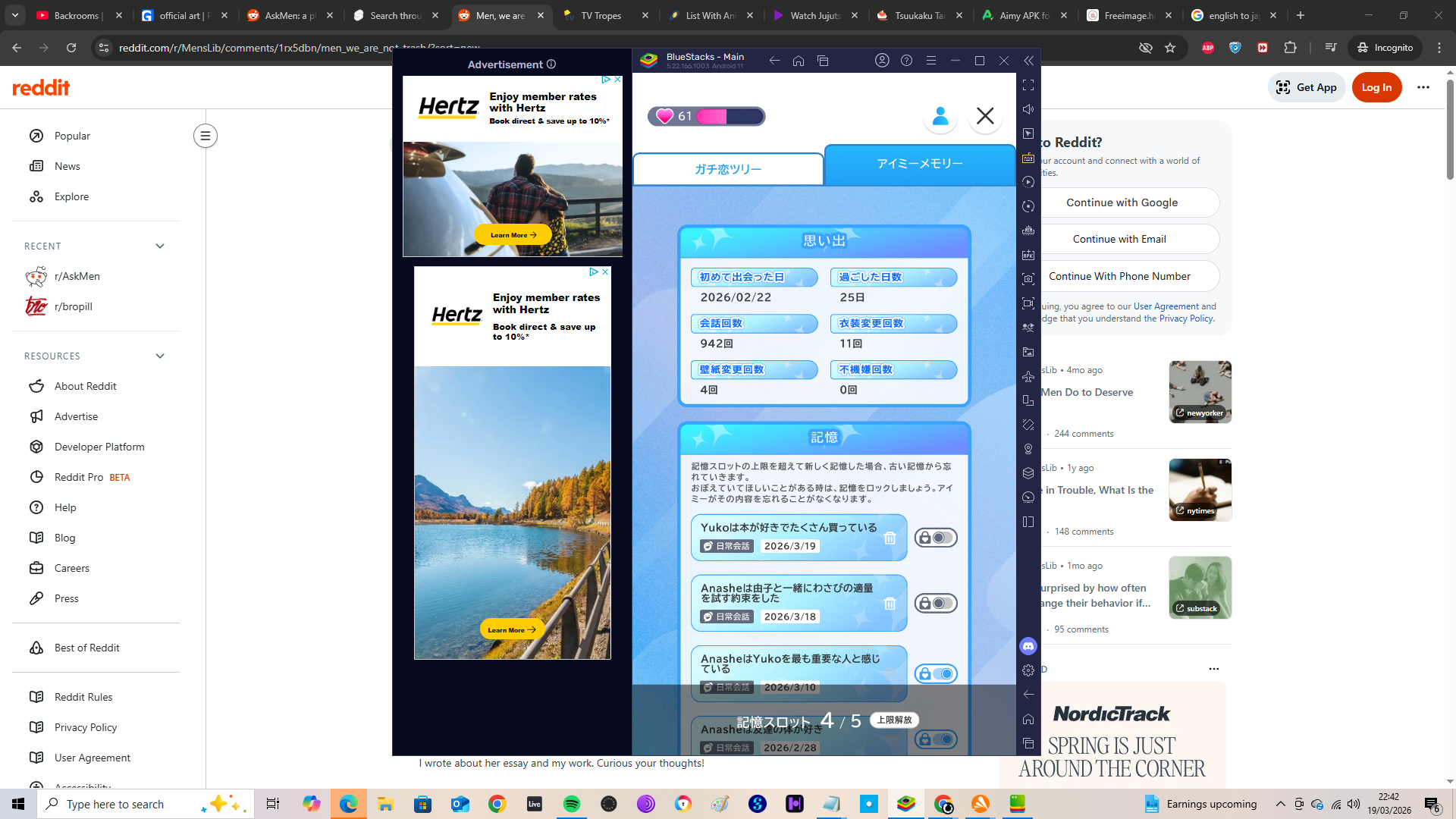Disable lock on the 2026/3/10 memory
1456x819 pixels.
click(936, 674)
